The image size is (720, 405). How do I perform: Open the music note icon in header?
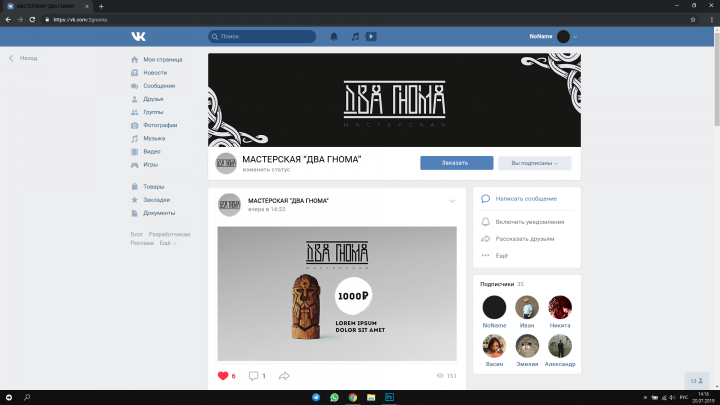355,36
